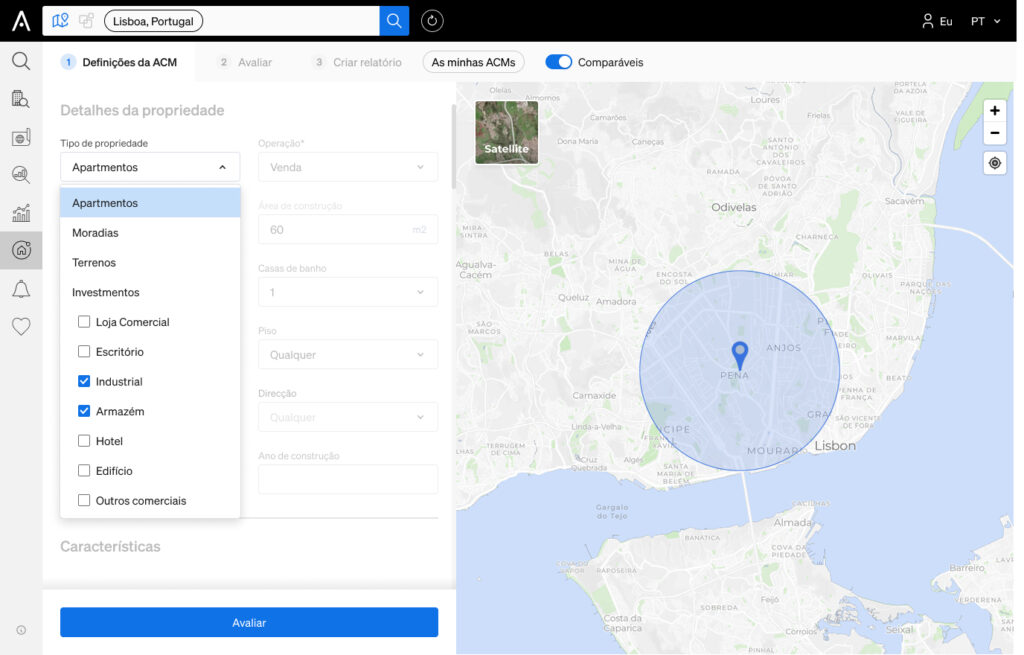Open the bell alerts icon in sidebar

point(21,289)
